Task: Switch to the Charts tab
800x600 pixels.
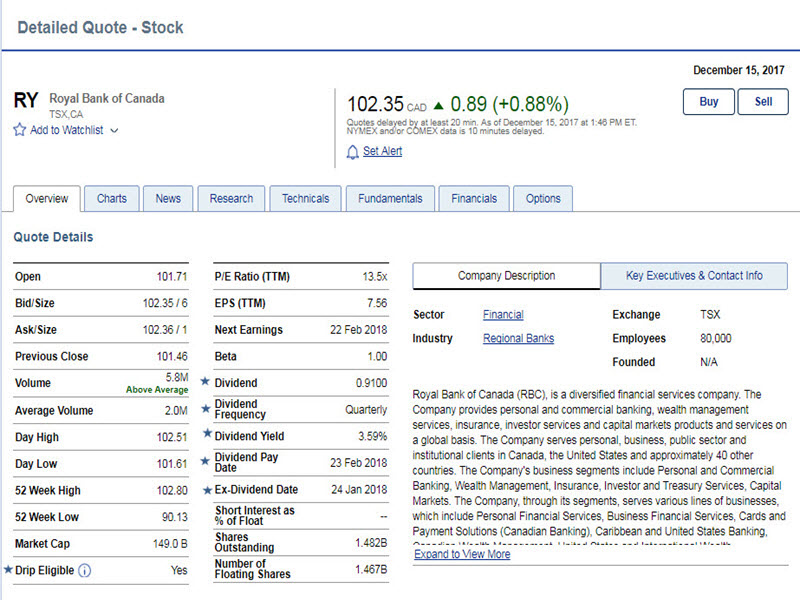Action: [x=111, y=198]
